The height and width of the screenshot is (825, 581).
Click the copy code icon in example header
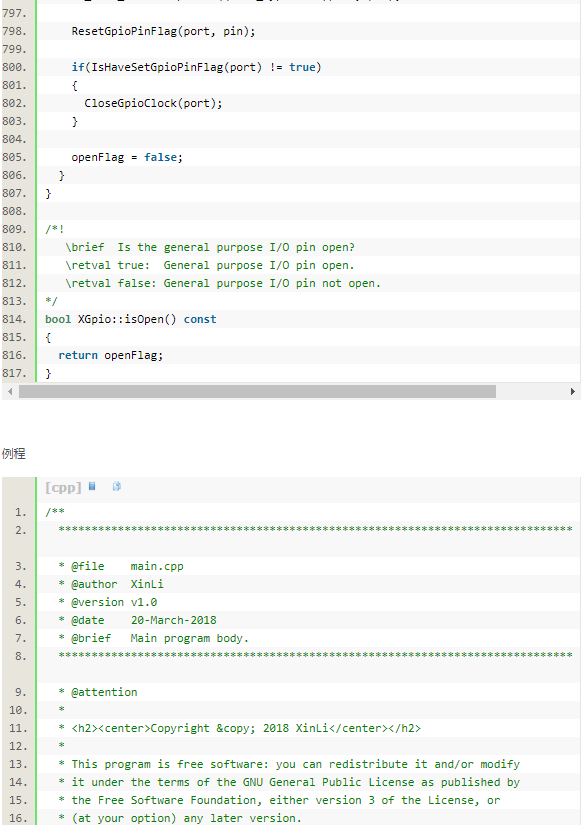coord(117,486)
